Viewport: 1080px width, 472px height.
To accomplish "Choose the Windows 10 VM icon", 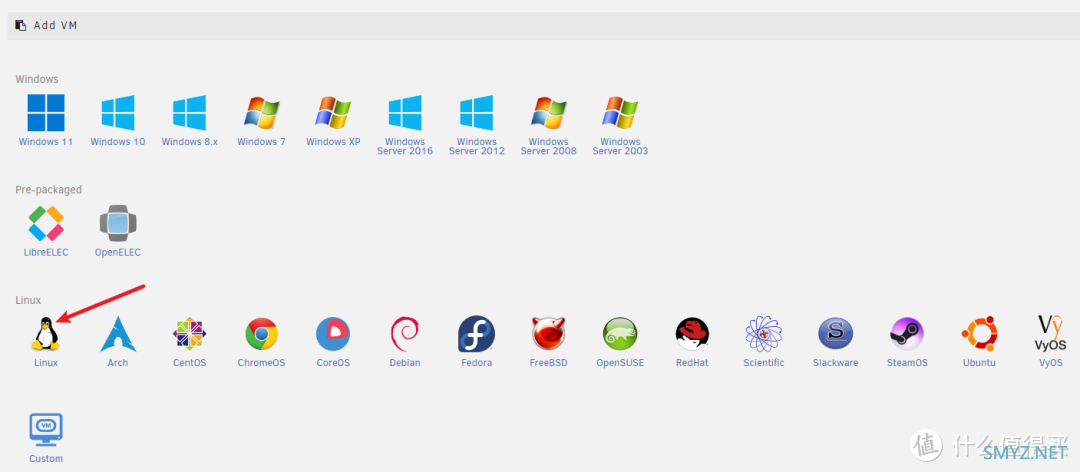I will pos(118,113).
